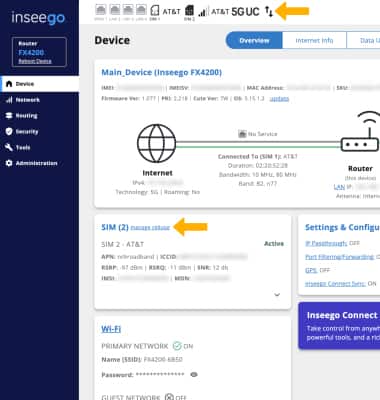Click the Main_Device (Inseego FX4200) heading
The height and width of the screenshot is (400, 380).
[x=162, y=72]
